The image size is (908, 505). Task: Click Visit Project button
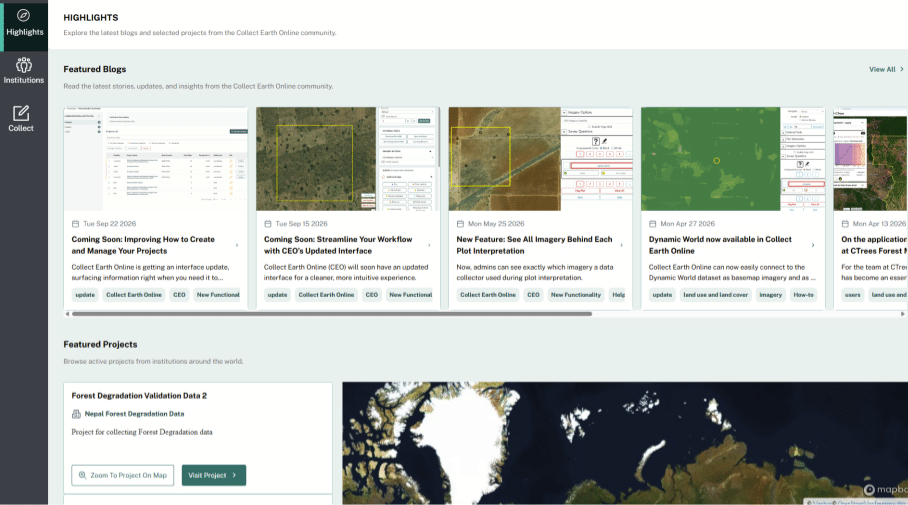(x=214, y=475)
